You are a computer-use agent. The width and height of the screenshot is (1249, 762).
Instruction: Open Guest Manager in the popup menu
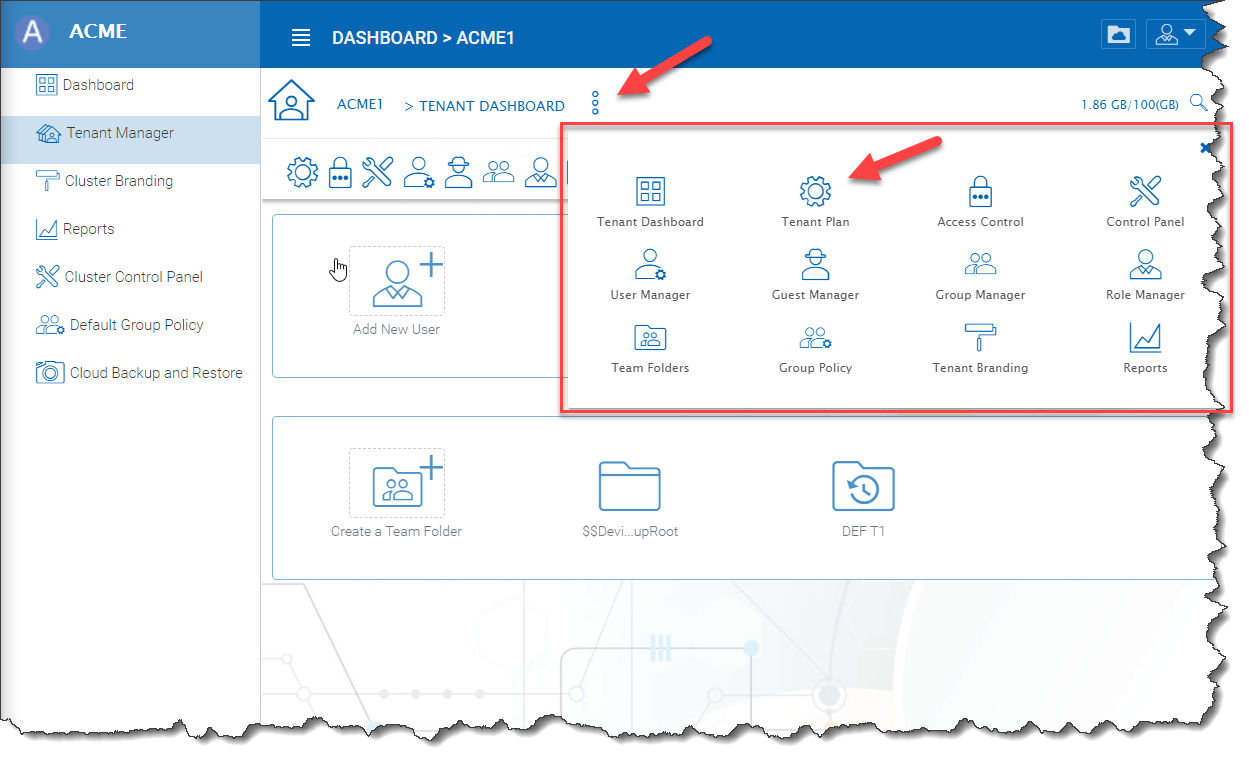coord(815,276)
